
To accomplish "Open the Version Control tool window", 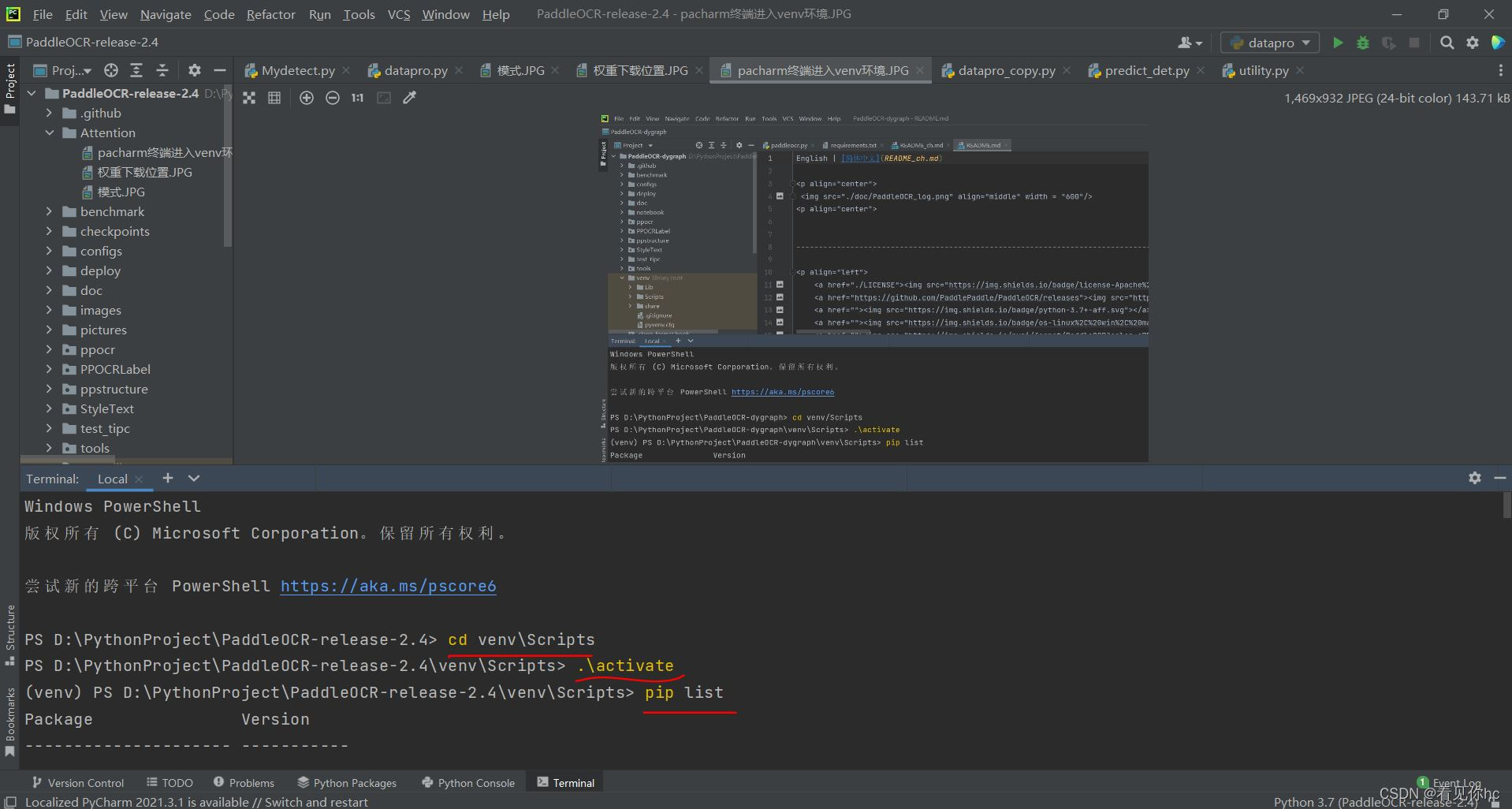I will point(77,783).
